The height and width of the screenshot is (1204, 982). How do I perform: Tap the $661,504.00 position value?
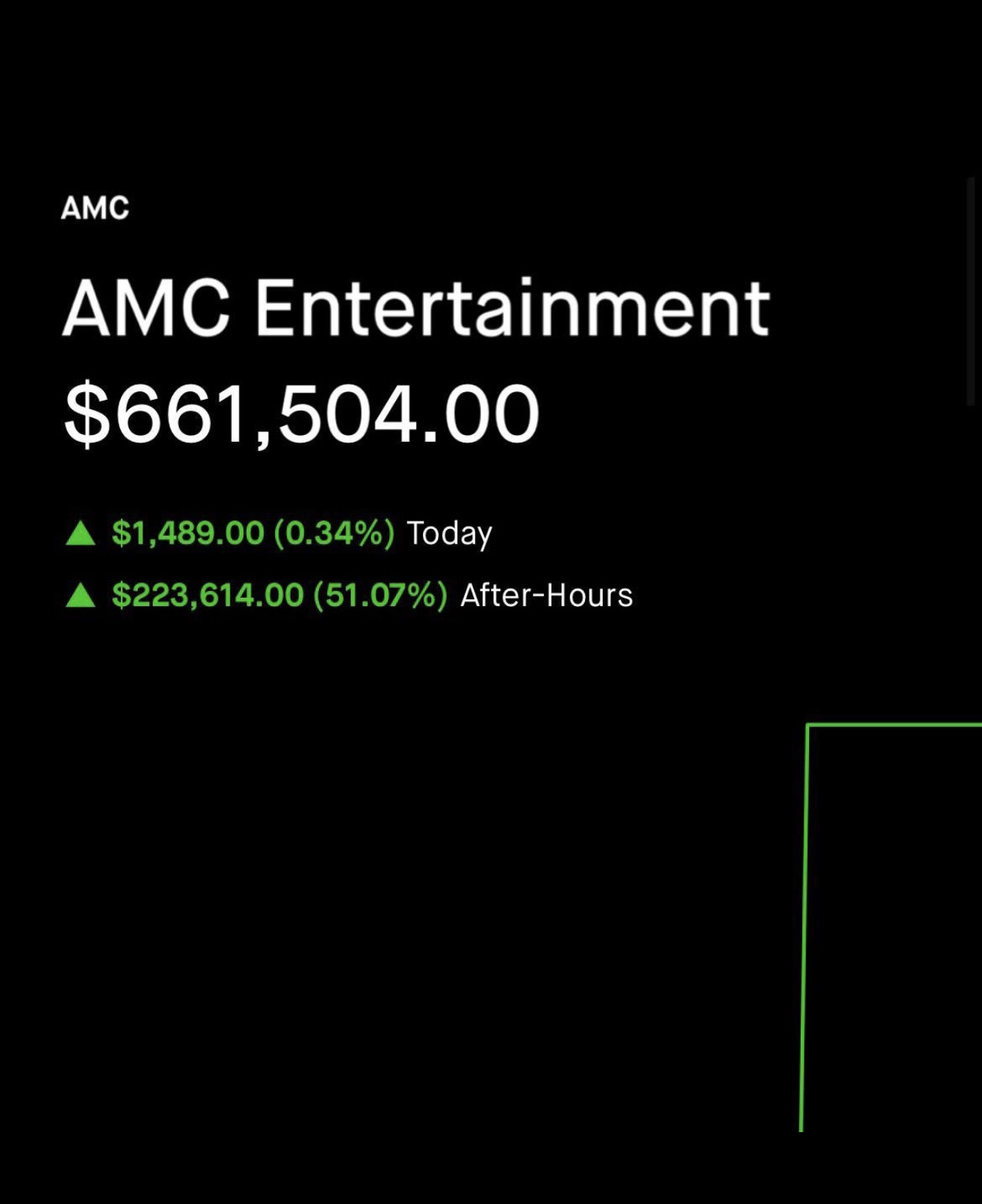click(x=302, y=414)
